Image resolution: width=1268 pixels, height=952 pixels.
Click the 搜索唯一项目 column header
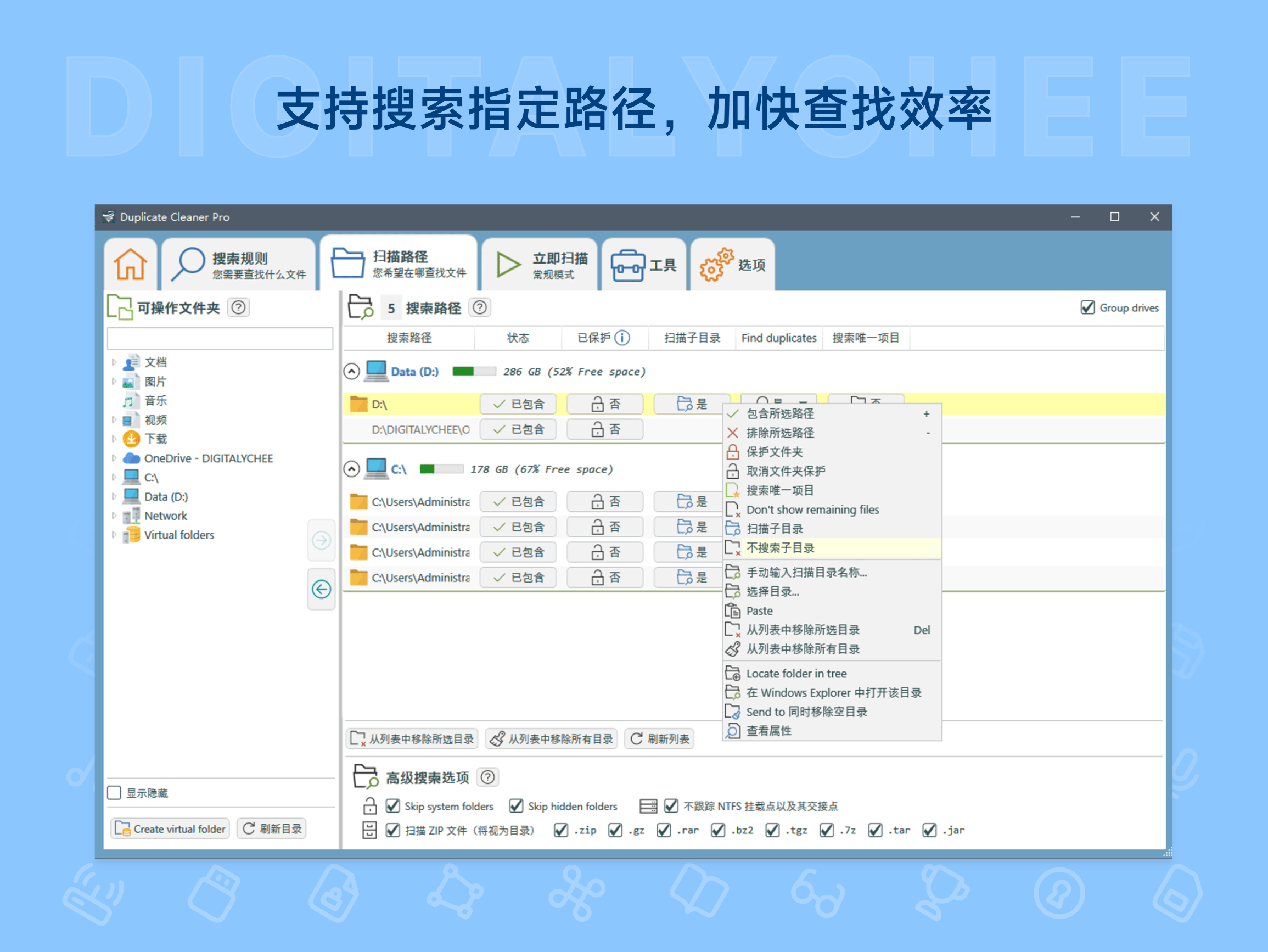866,338
